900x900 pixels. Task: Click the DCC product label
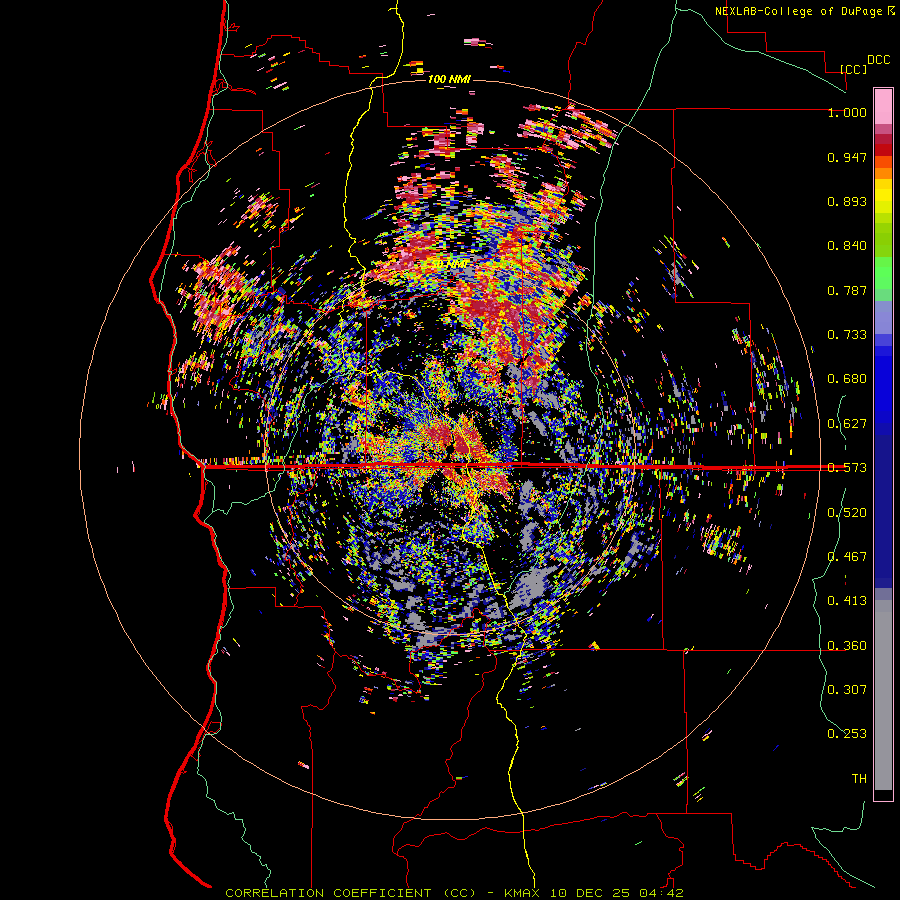pyautogui.click(x=878, y=60)
